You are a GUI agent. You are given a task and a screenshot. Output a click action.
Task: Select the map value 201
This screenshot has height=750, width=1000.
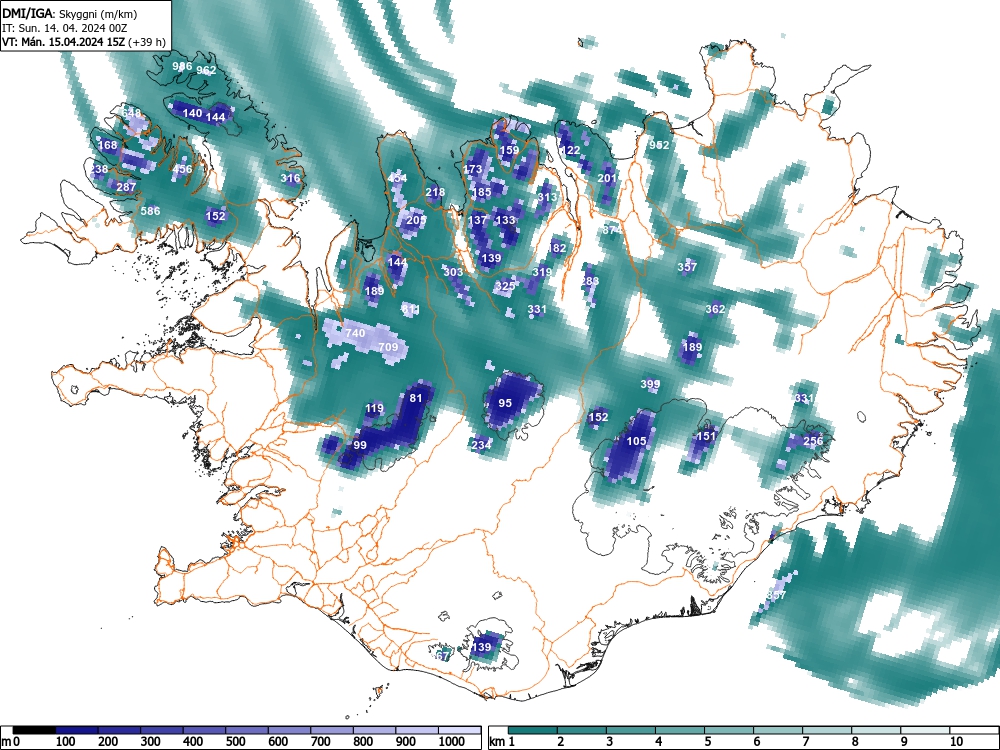[x=607, y=178]
